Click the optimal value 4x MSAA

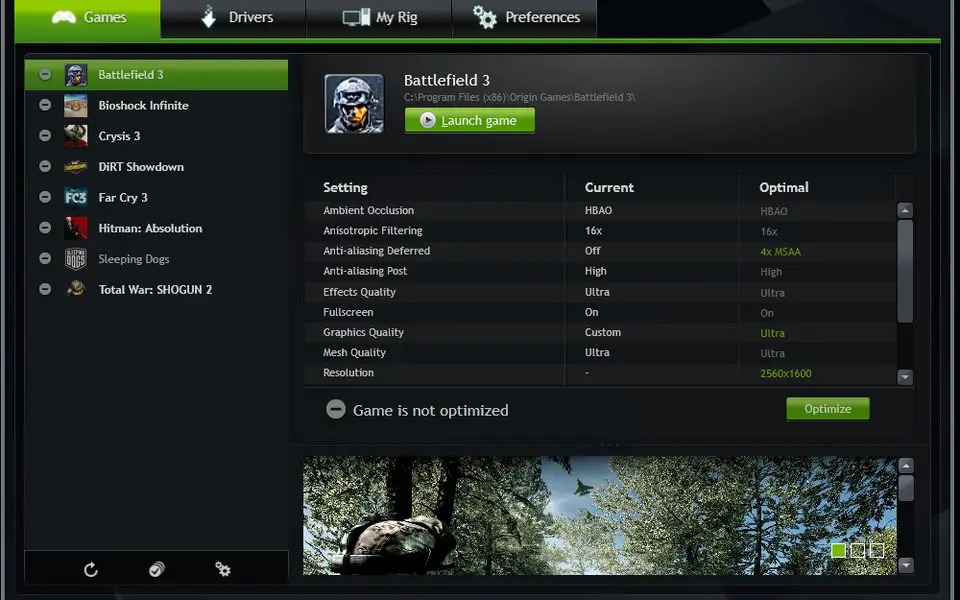coord(781,252)
